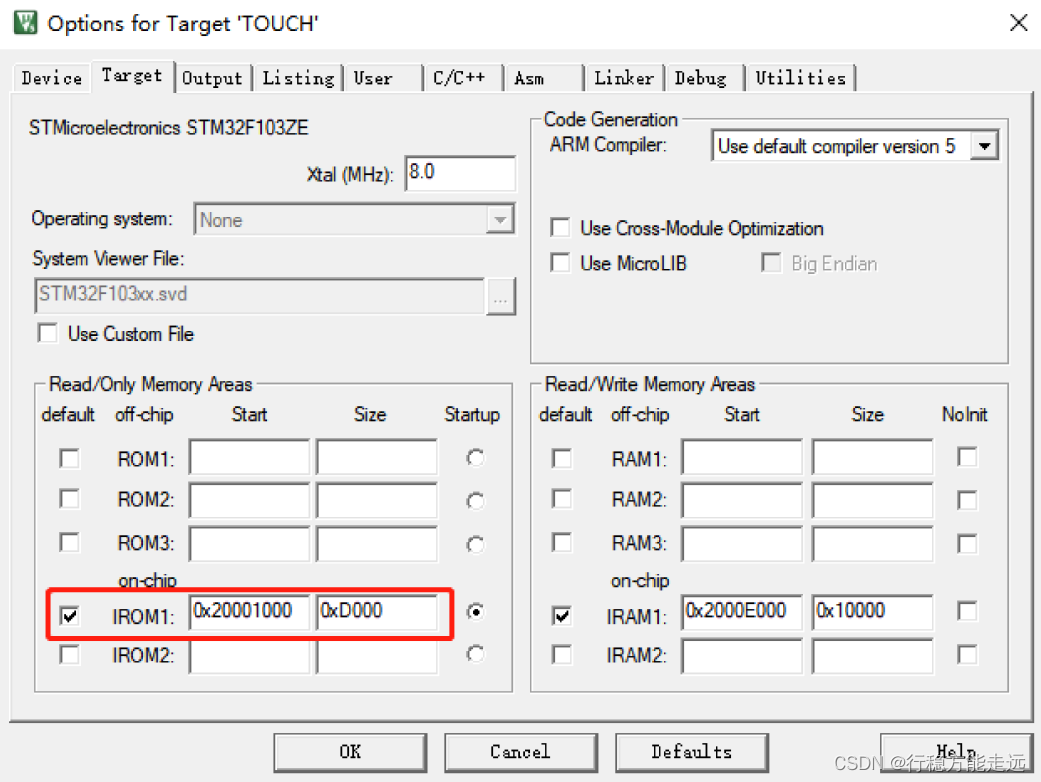Click the Keil app icon in title bar
This screenshot has height=782, width=1041.
point(25,23)
